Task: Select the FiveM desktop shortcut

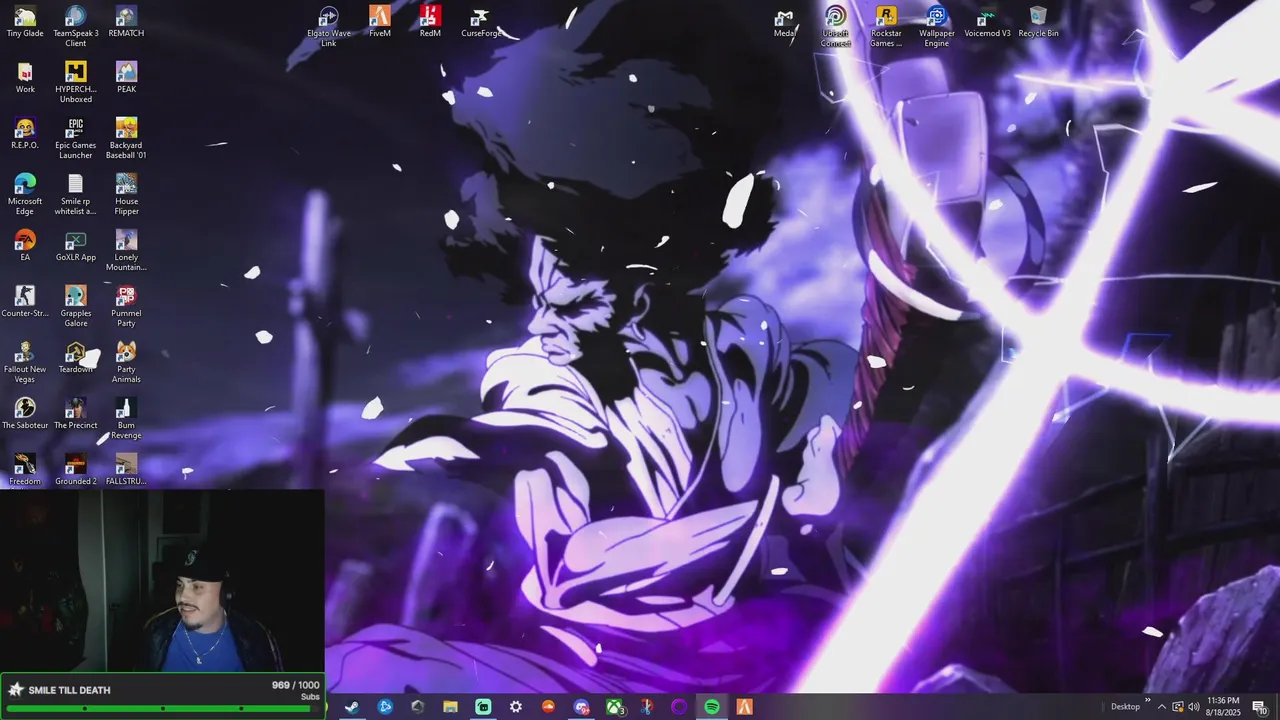Action: click(x=380, y=22)
